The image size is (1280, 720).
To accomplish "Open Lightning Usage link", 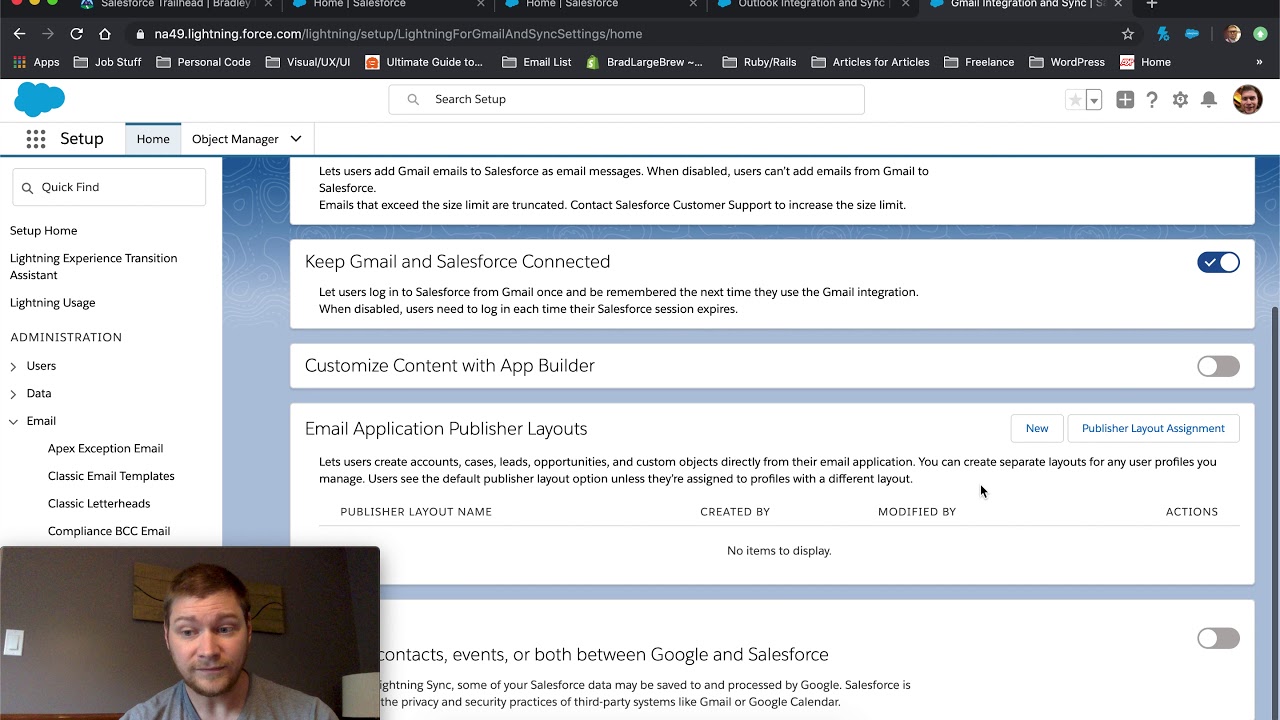I will [x=52, y=303].
